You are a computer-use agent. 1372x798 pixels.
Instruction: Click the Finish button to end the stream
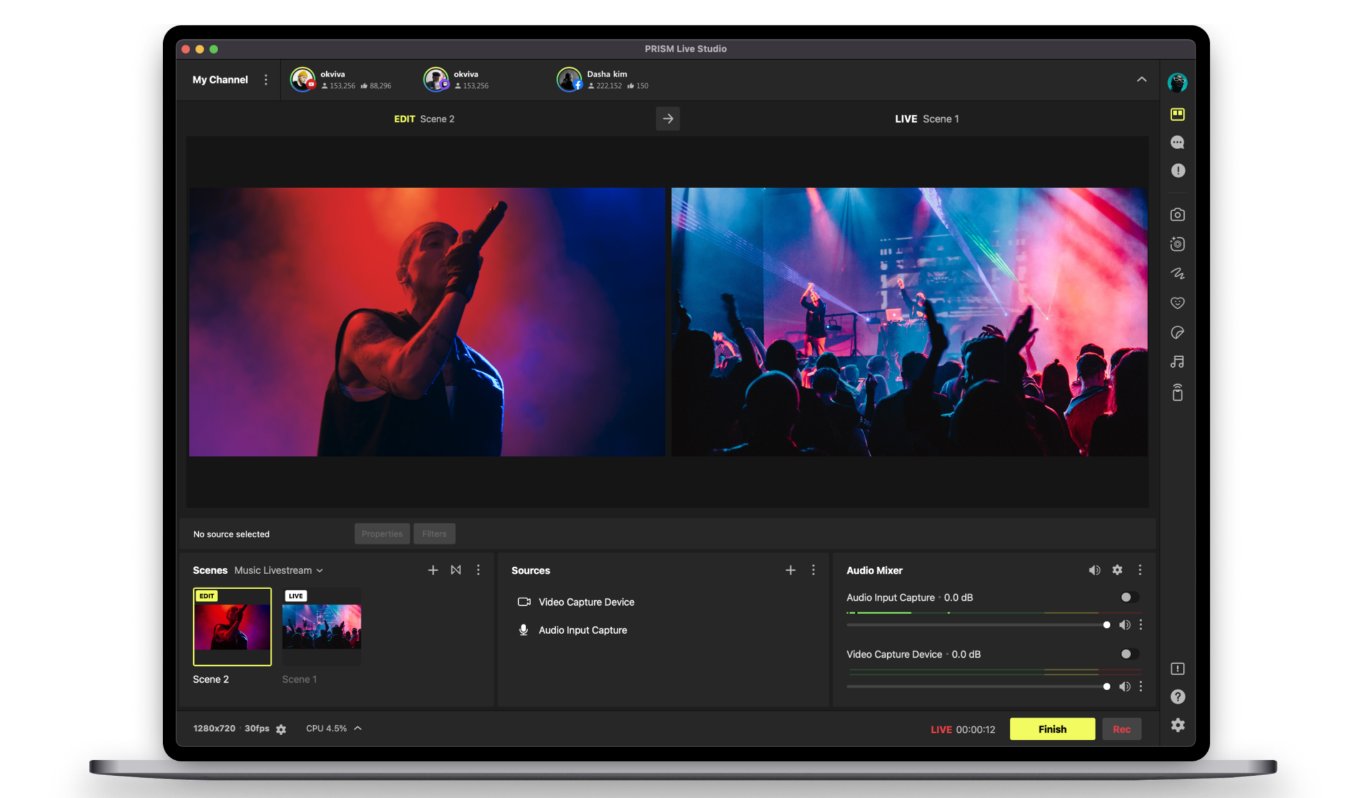(x=1052, y=729)
